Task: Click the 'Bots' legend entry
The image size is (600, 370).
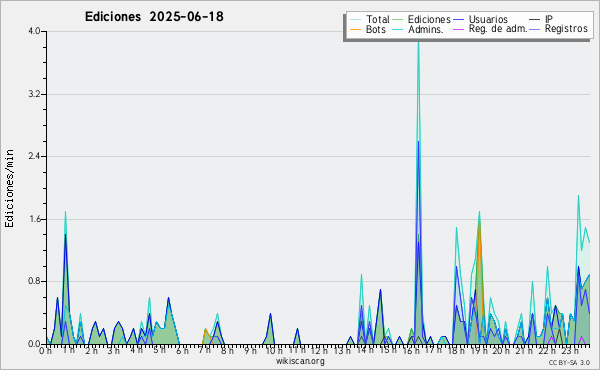Action: coord(376,29)
